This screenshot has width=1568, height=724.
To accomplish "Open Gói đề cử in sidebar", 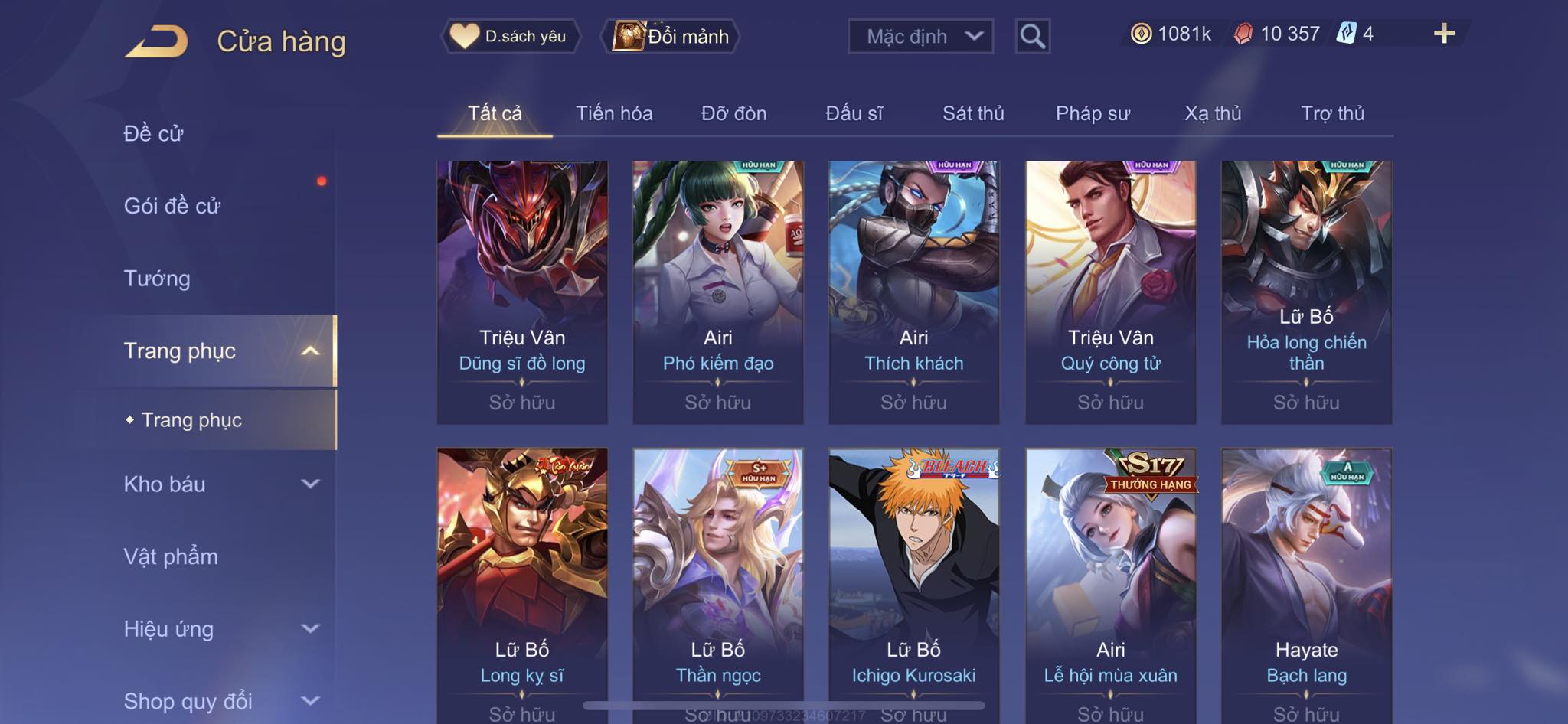I will click(x=172, y=206).
